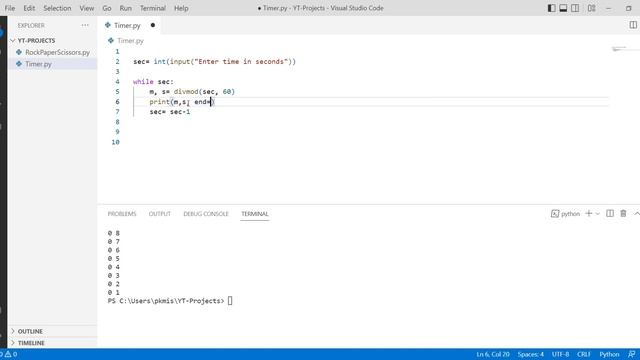The width and height of the screenshot is (640, 360).
Task: Click line number 10 in gutter
Action: [x=116, y=142]
